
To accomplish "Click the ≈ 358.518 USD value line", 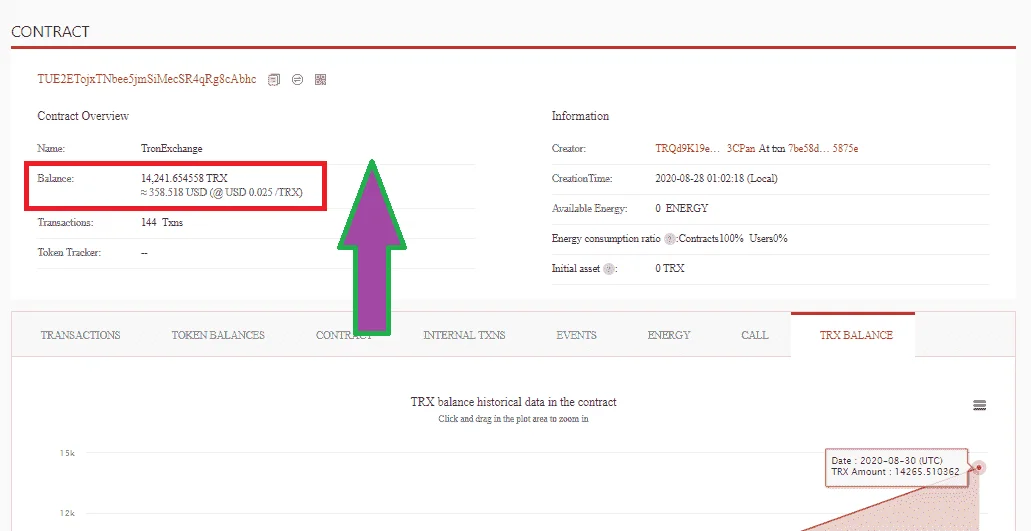I will (222, 193).
